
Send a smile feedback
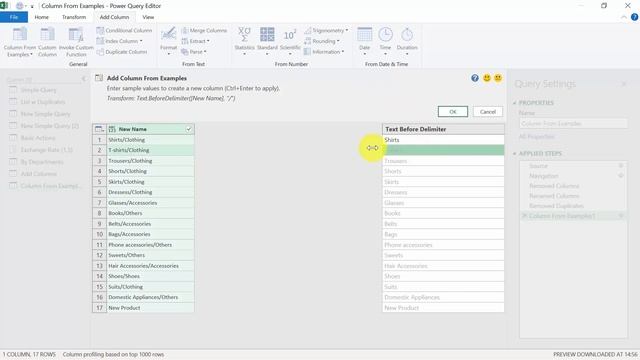pos(487,78)
